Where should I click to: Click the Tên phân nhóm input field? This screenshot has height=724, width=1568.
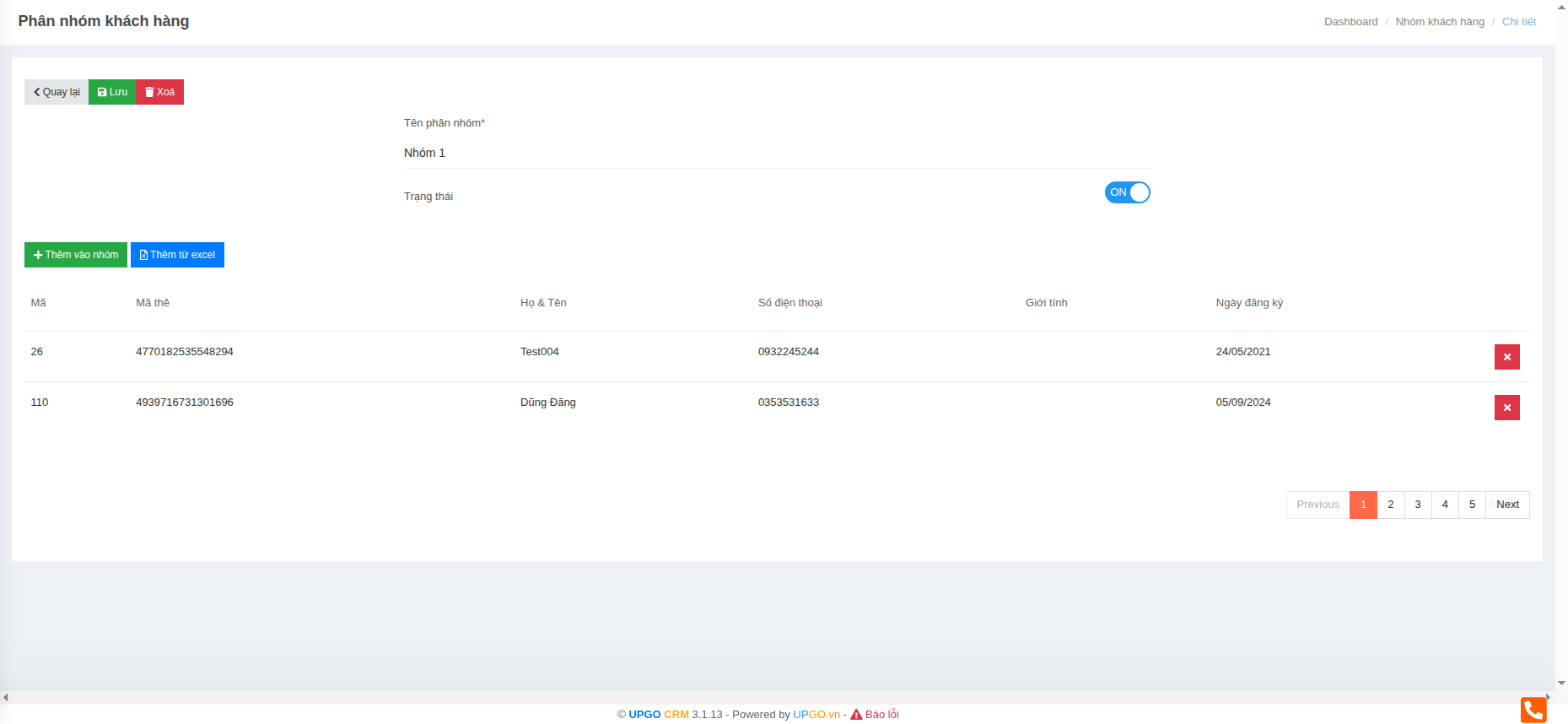point(776,153)
